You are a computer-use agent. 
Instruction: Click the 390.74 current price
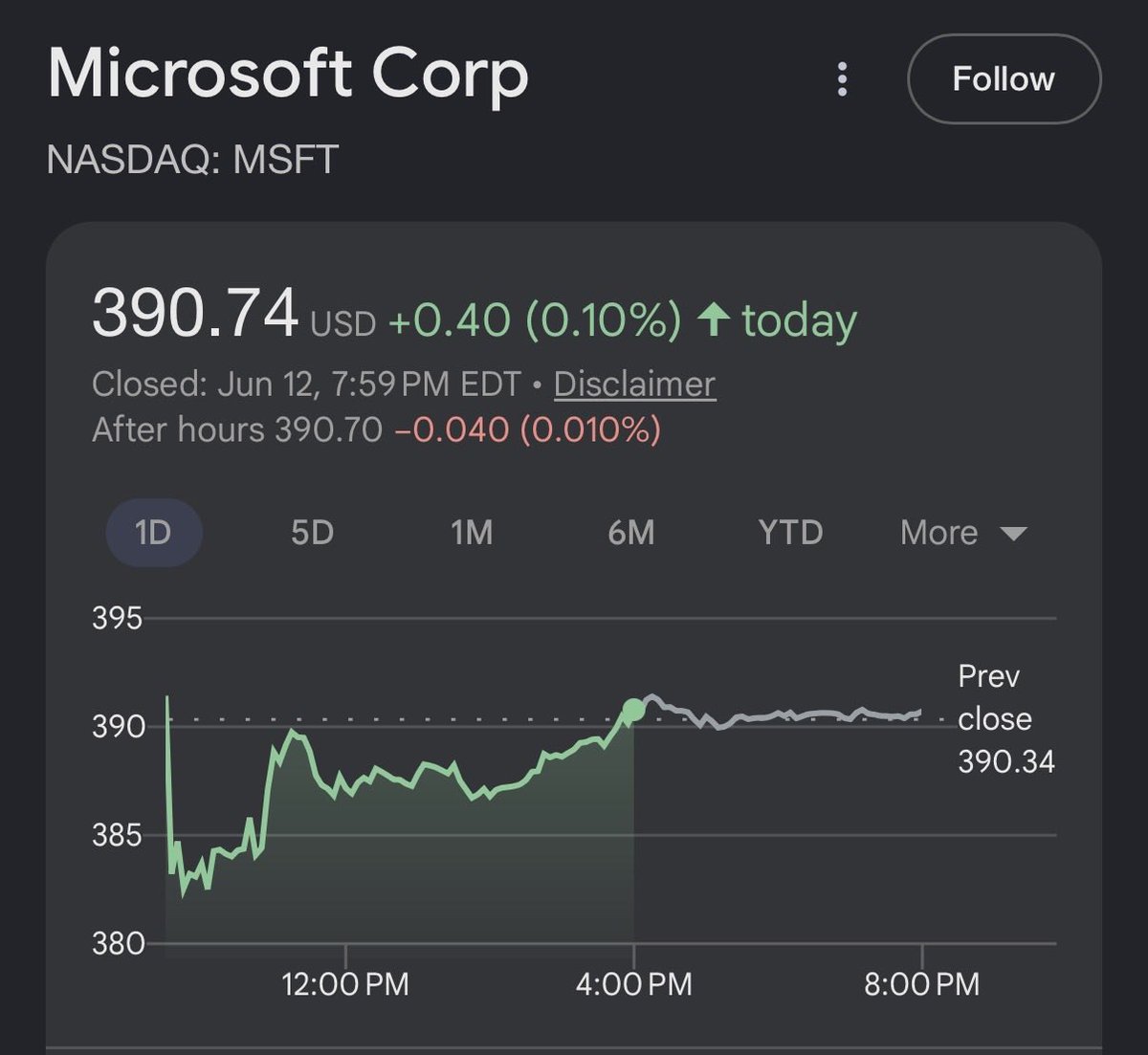pyautogui.click(x=195, y=313)
